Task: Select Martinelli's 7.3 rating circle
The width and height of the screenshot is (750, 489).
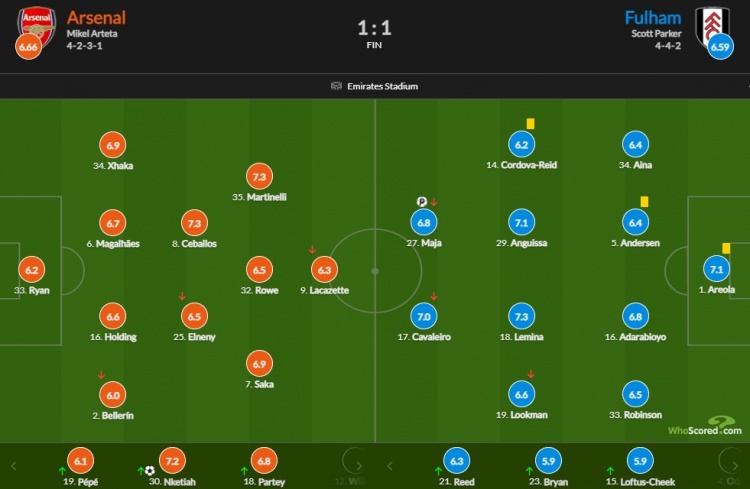Action: 259,177
